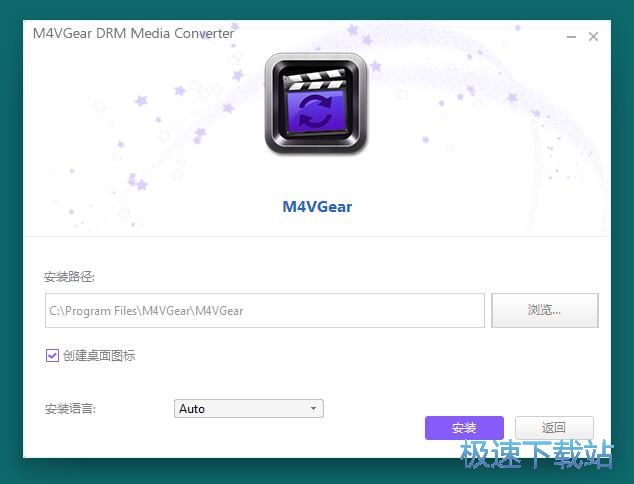The image size is (634, 484).
Task: Open the 安装语言 Auto dropdown
Action: pos(249,408)
